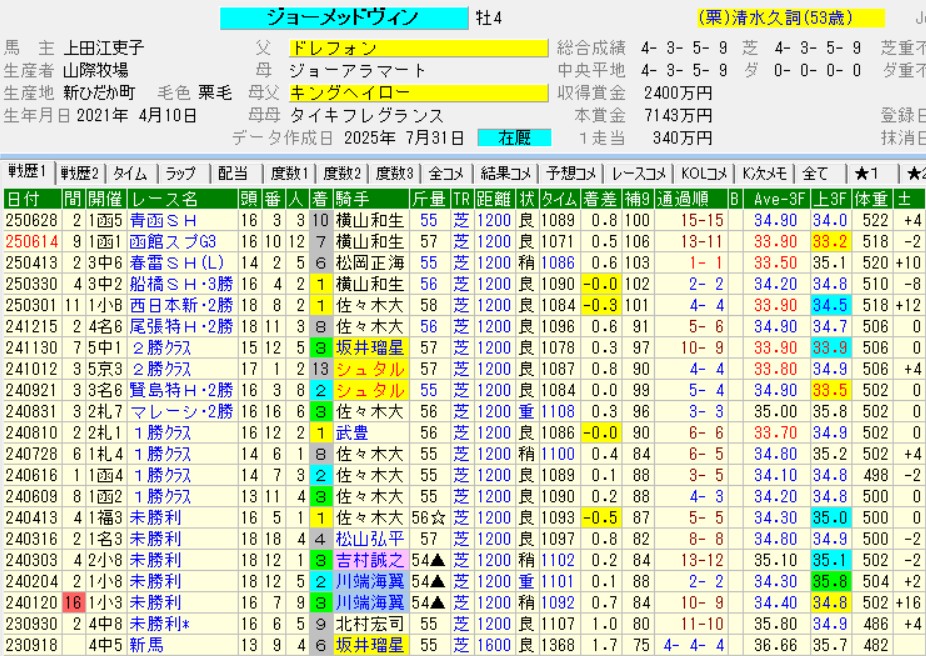Switch to the 戦歴2 tab
Screen dimensions: 926x656
[x=82, y=172]
